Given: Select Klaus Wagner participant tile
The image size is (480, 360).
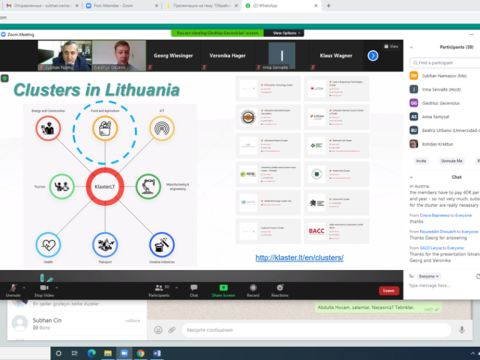Looking at the screenshot, I should 336,56.
